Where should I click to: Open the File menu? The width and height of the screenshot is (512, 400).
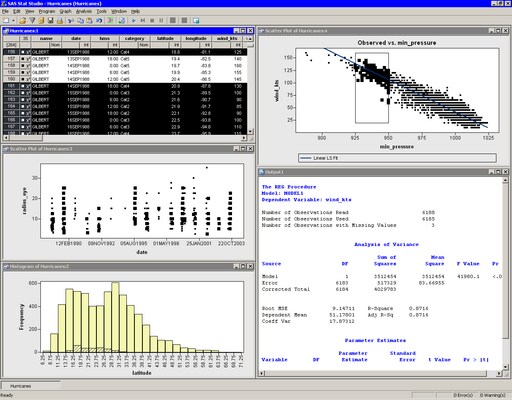[5, 11]
